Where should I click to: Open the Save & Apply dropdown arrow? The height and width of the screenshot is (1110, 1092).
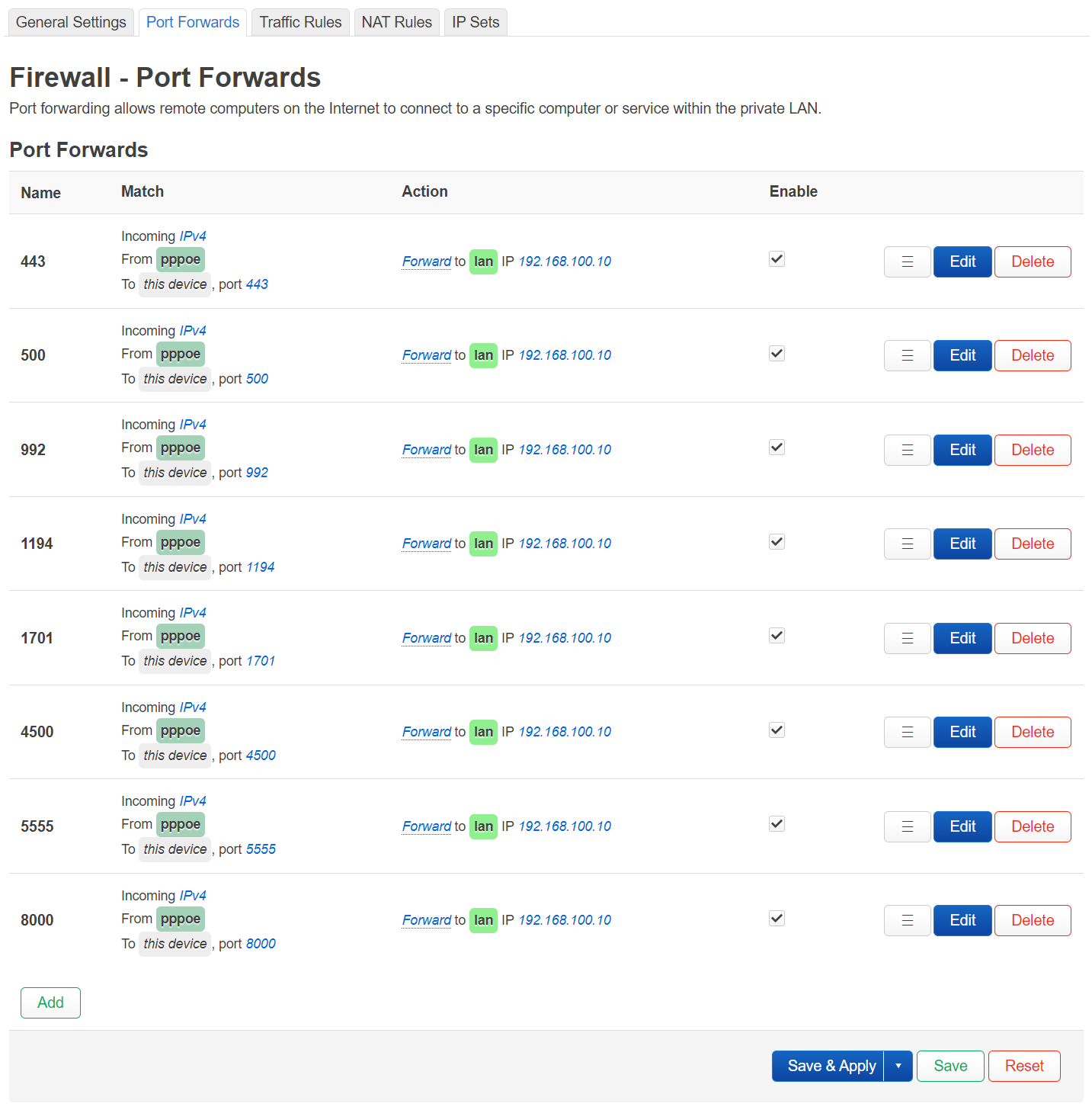[x=898, y=1066]
